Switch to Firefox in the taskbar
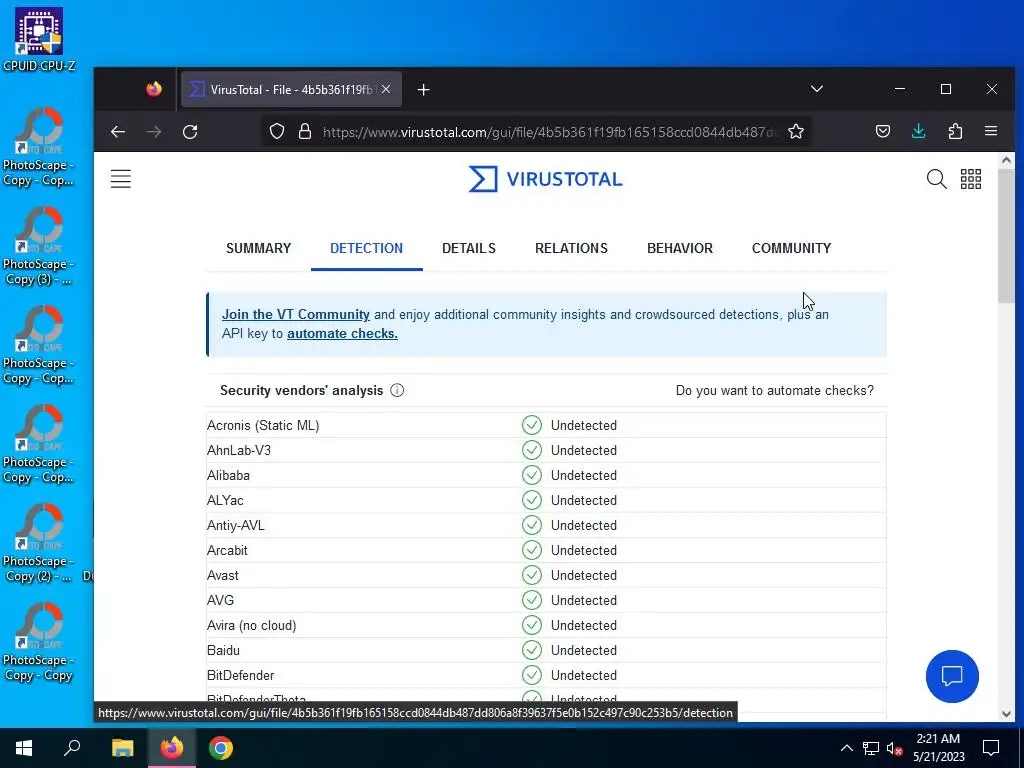Viewport: 1024px width, 768px height. (172, 748)
